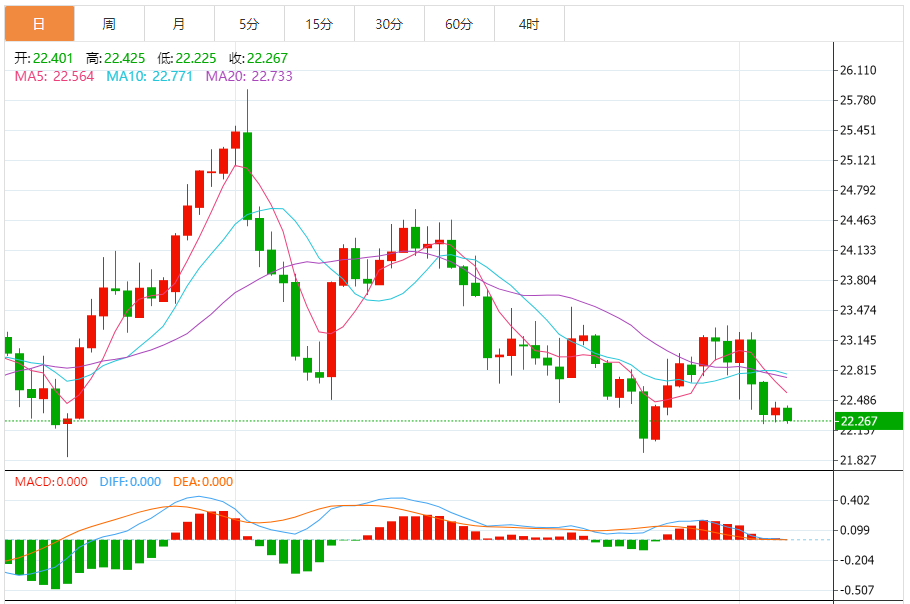Click the 24.463 price axis label

(858, 220)
